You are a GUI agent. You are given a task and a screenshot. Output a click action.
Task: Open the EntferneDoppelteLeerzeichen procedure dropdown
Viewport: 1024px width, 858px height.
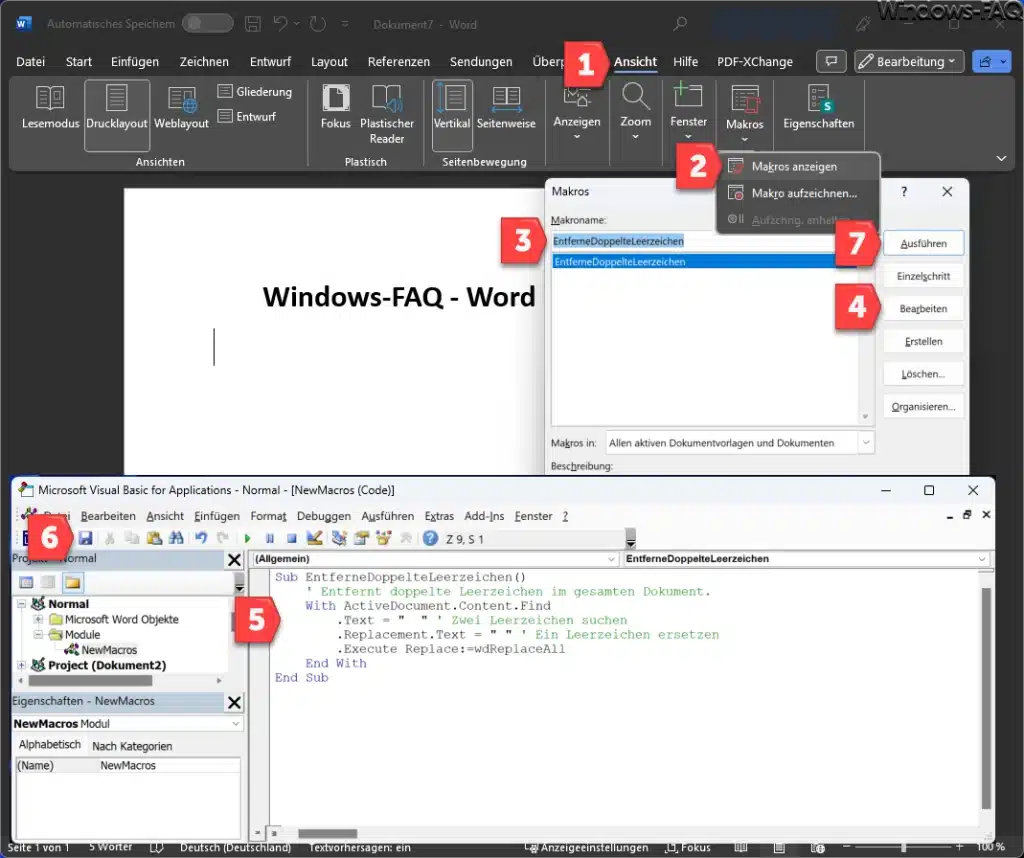[x=806, y=559]
